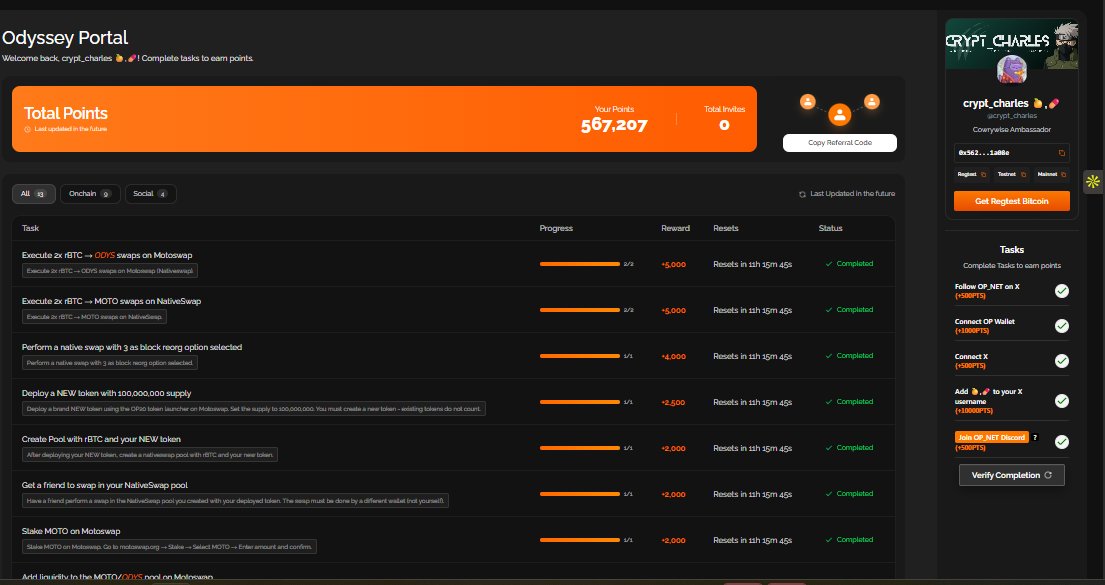The image size is (1105, 585).
Task: Click Completed status for Deploy a NEW token row
Action: pos(849,402)
